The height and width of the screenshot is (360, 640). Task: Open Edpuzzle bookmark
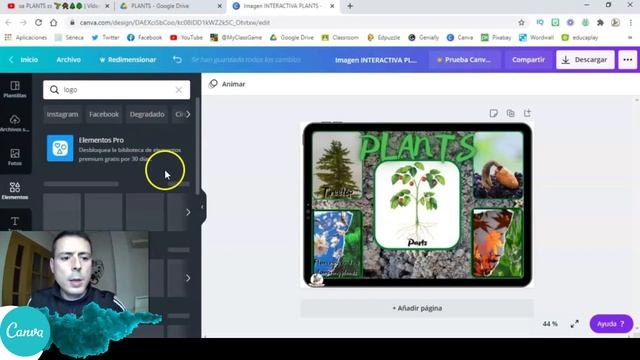pos(384,38)
